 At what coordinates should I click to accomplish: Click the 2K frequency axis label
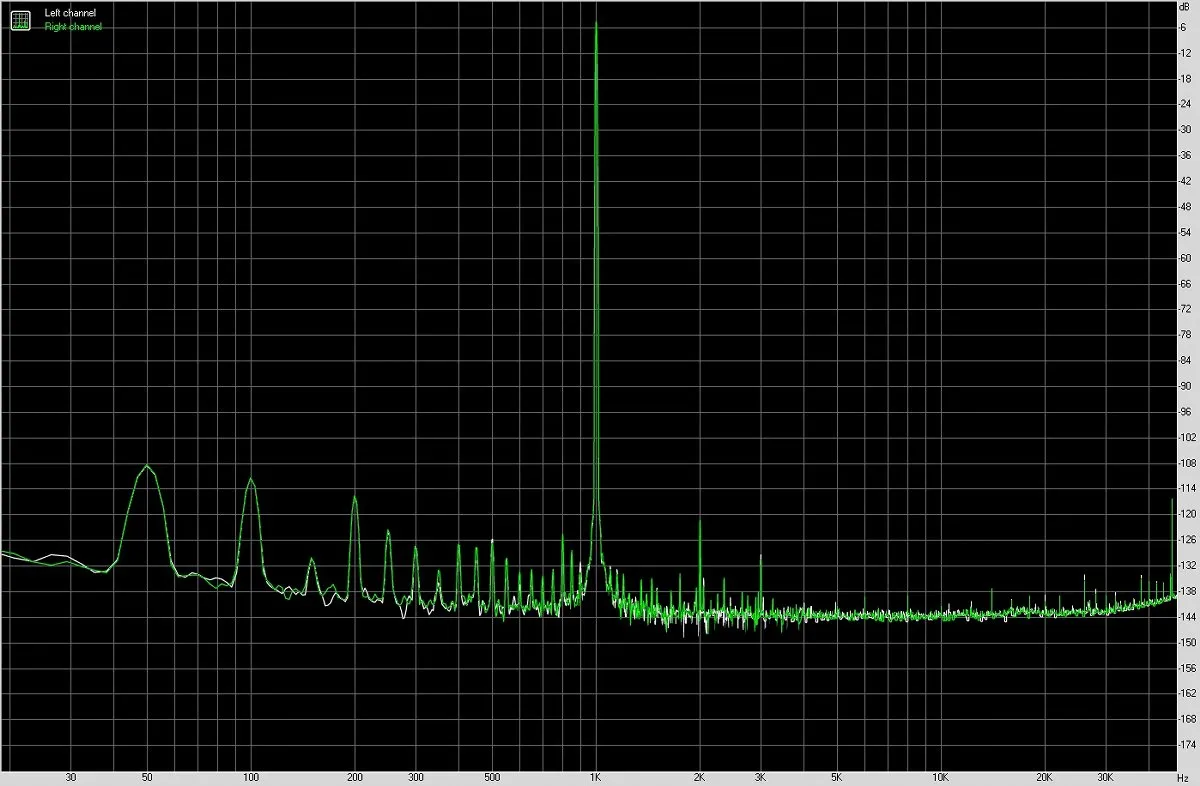click(x=700, y=777)
